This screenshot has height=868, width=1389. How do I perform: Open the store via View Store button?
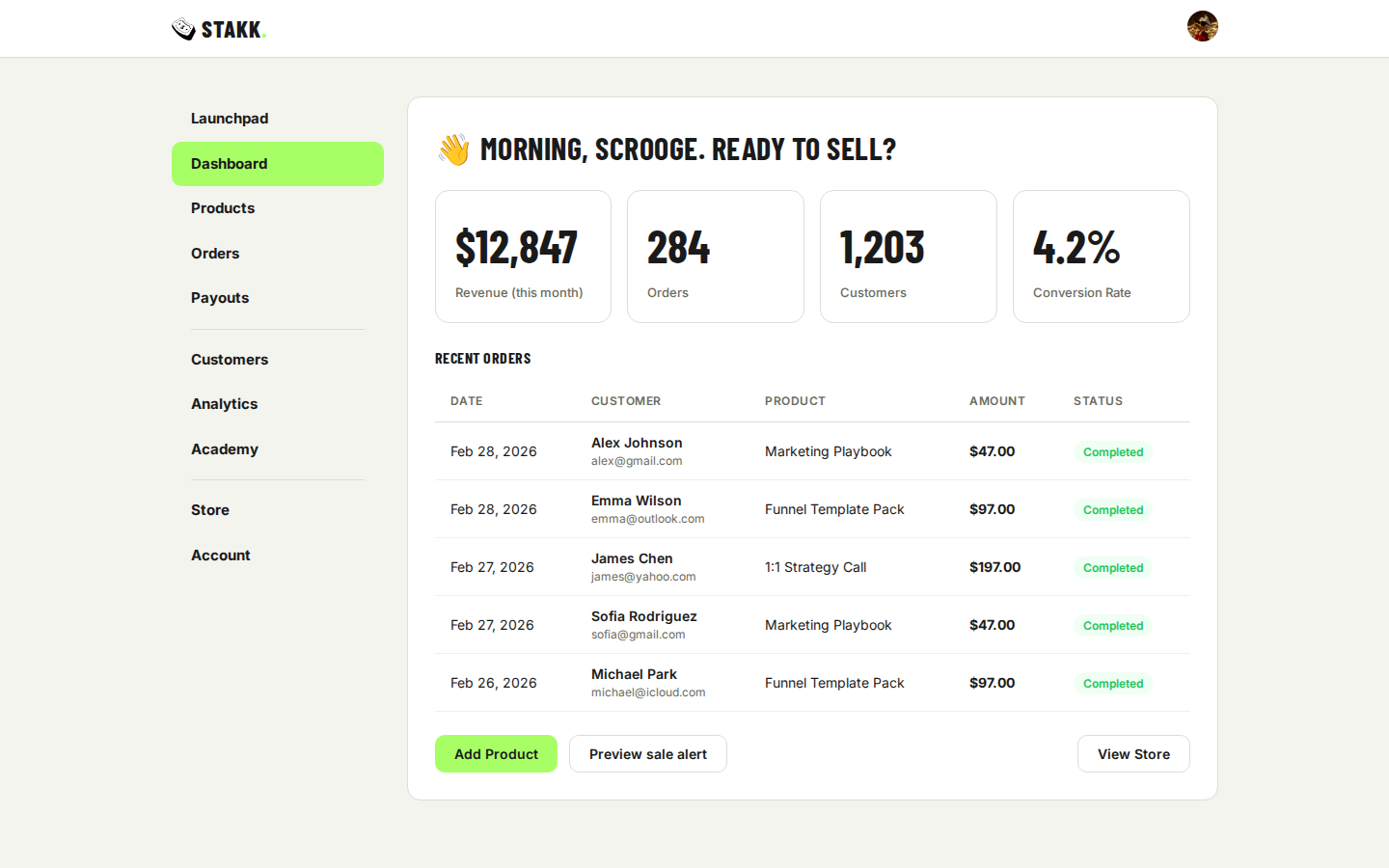click(1133, 753)
